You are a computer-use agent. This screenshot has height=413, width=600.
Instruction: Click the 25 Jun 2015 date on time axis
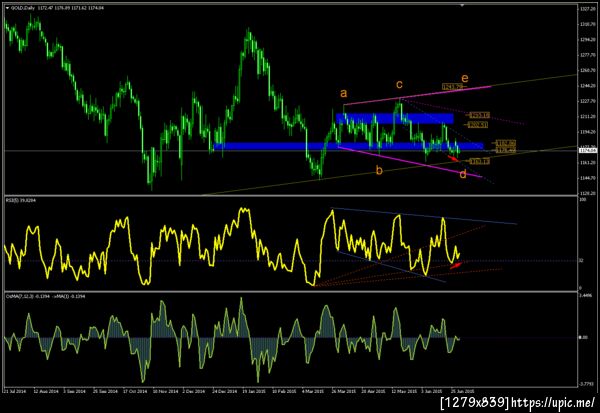coord(463,392)
